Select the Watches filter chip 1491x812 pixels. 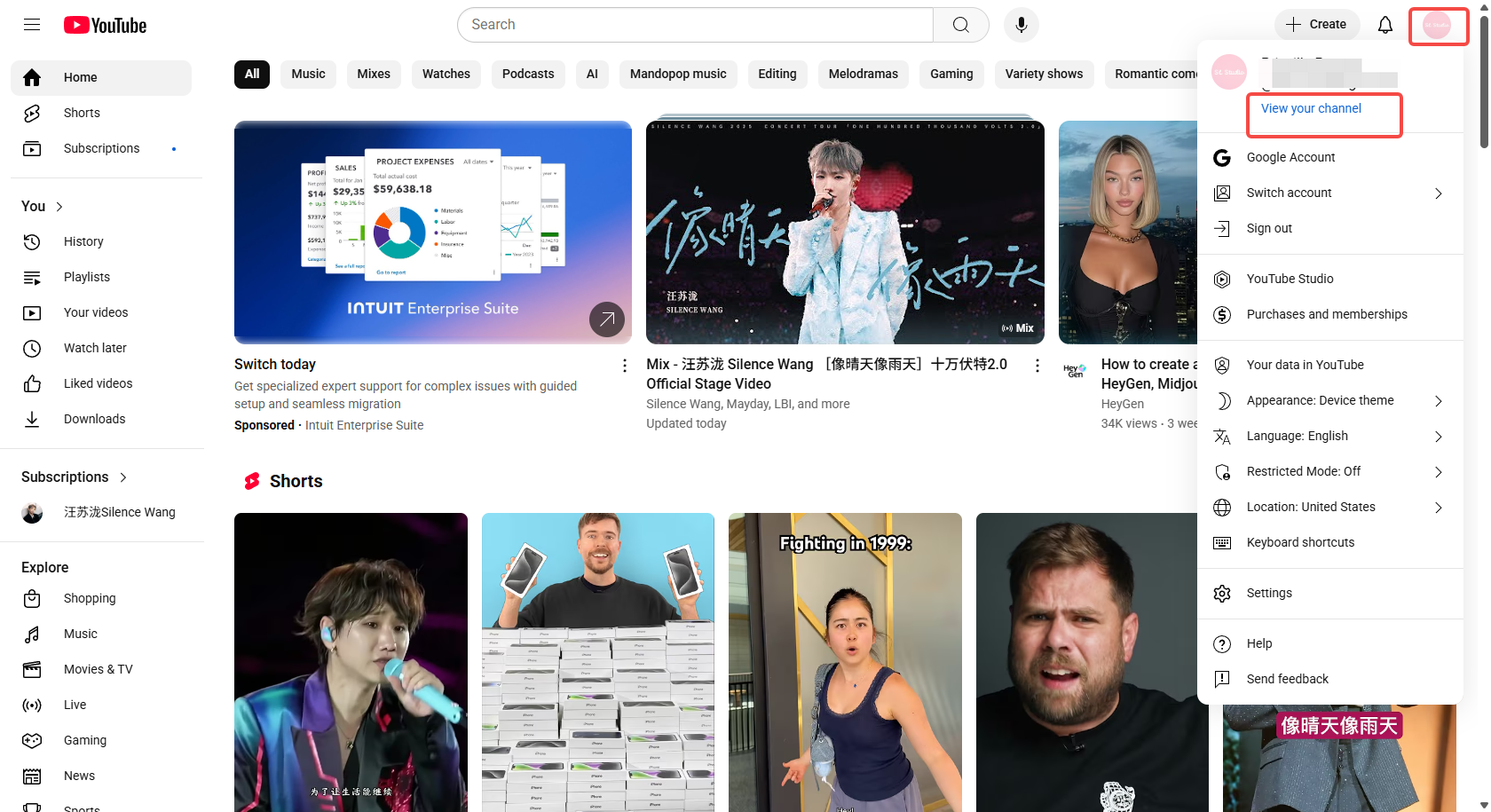[x=446, y=74]
